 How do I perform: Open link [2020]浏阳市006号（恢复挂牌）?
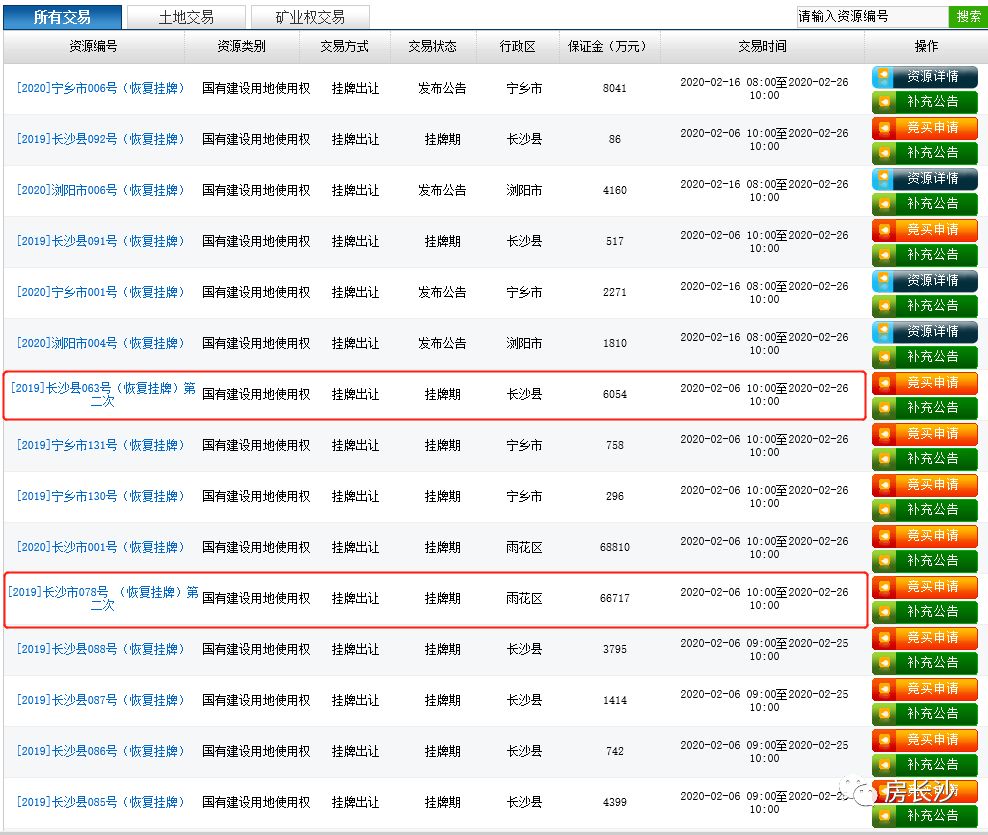pyautogui.click(x=101, y=190)
